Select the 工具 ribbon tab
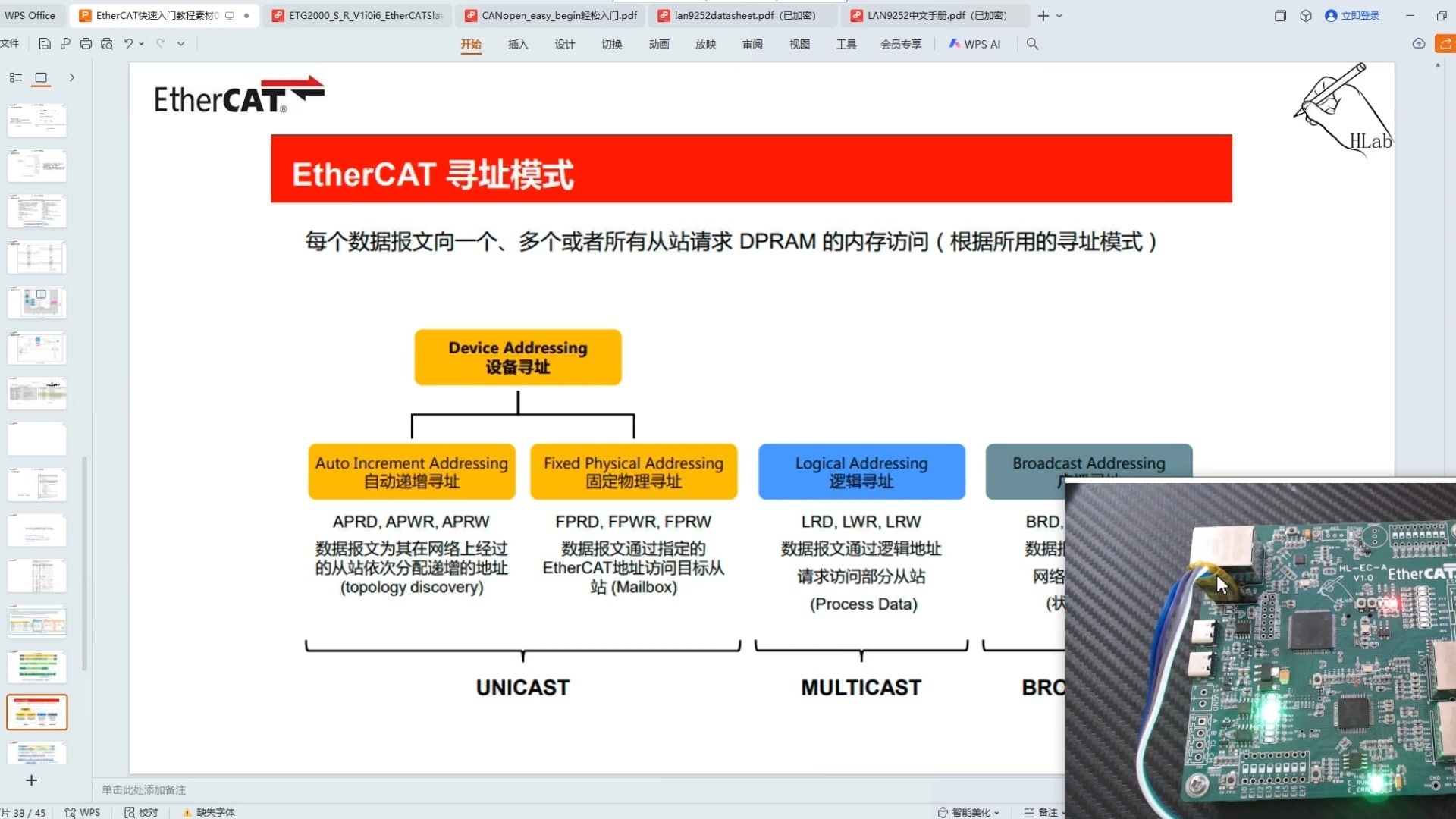Screen dimensions: 1456x819 847,44
